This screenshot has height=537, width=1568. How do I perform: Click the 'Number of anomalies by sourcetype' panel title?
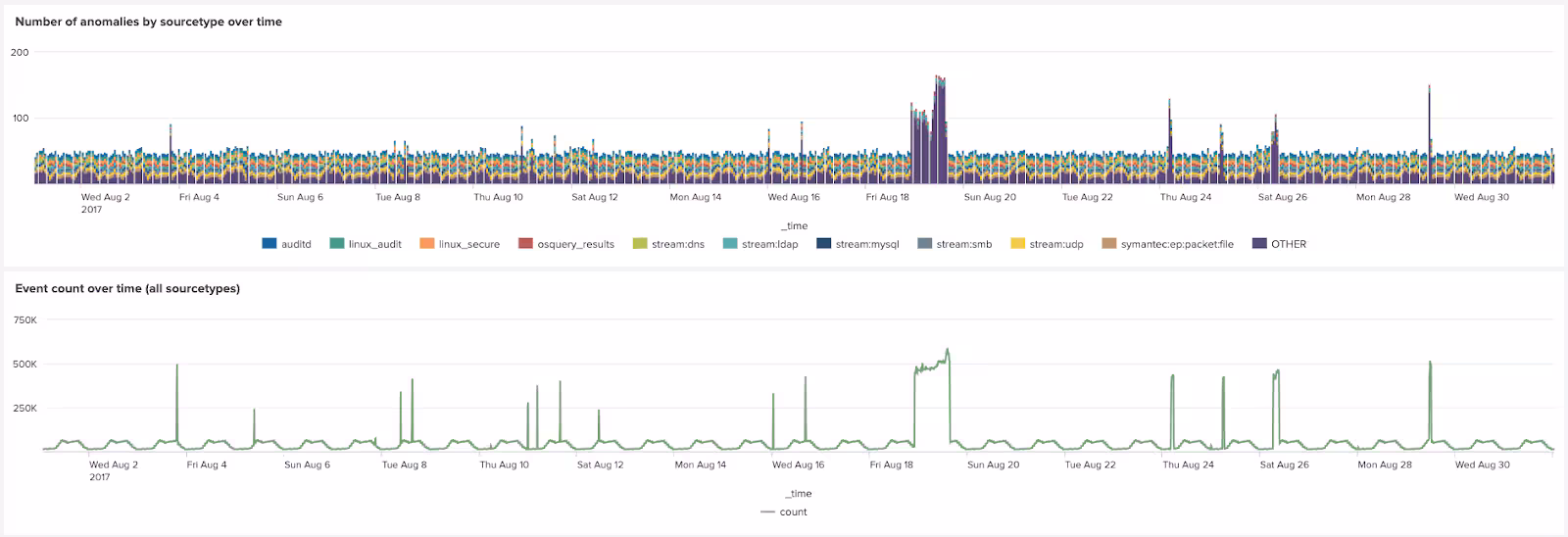148,22
